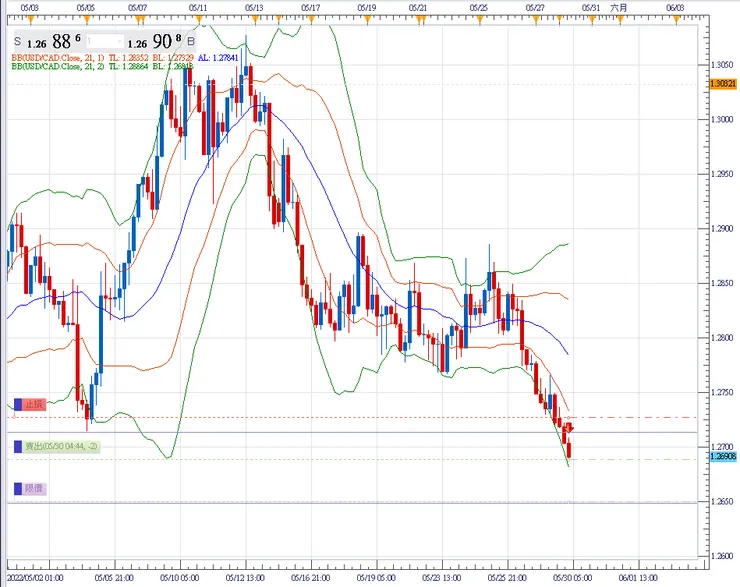The image size is (740, 587).
Task: Click the 05/30 05:00 time axis label
Action: click(573, 578)
